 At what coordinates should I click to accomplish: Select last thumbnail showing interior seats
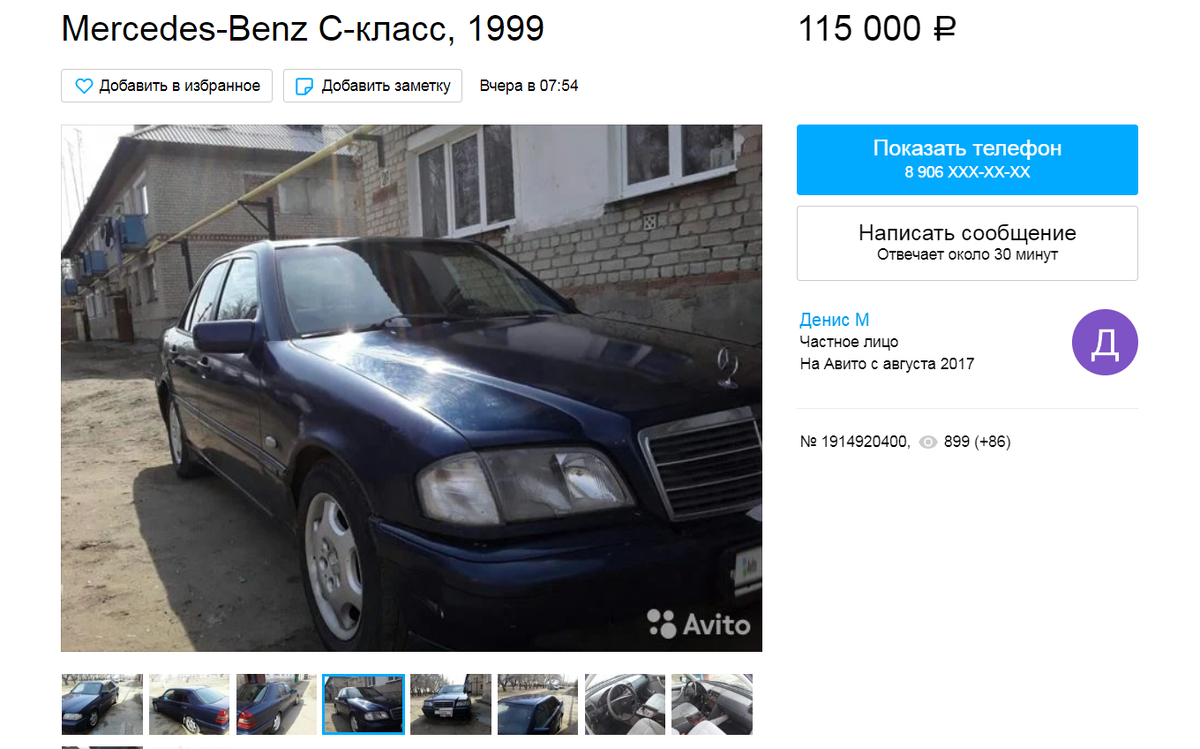click(712, 704)
